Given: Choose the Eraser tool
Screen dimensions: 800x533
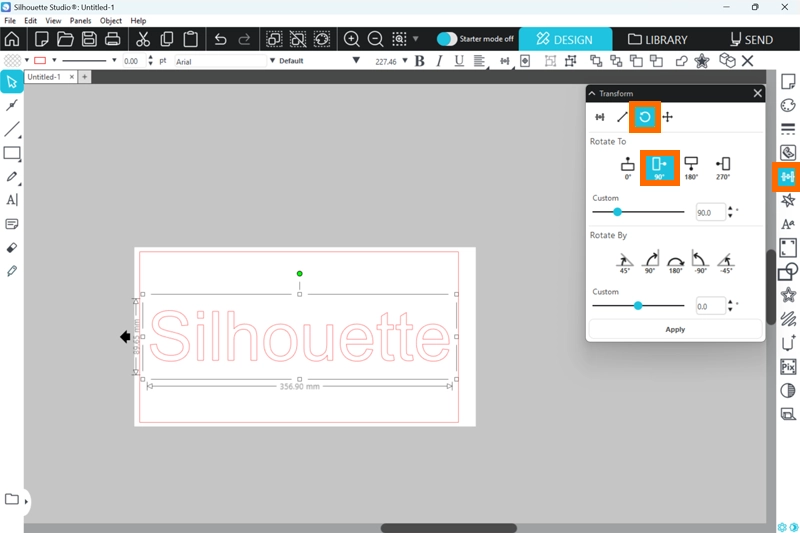Looking at the screenshot, I should tap(12, 247).
